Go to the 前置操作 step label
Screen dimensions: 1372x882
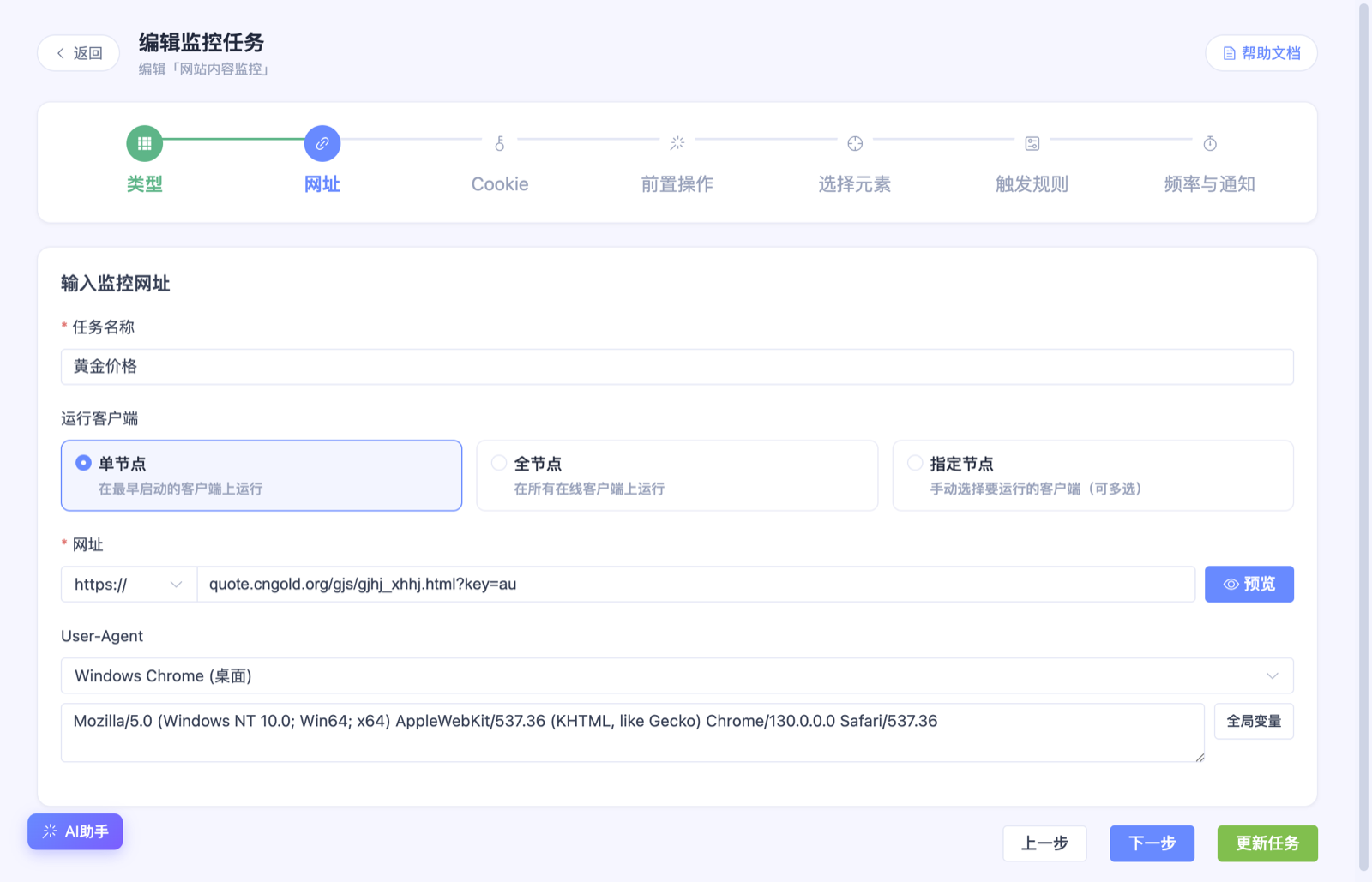(x=677, y=183)
